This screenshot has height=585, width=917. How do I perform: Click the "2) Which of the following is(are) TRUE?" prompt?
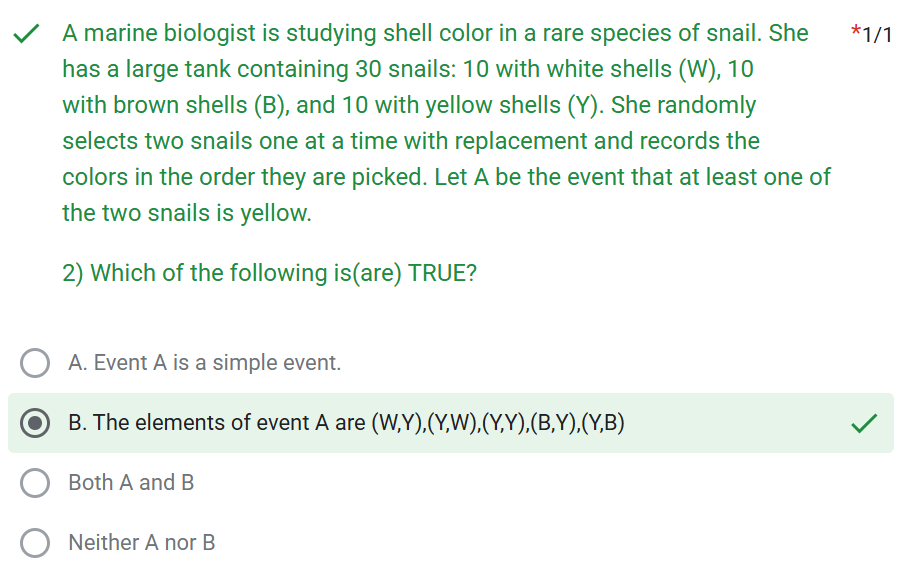coord(269,273)
